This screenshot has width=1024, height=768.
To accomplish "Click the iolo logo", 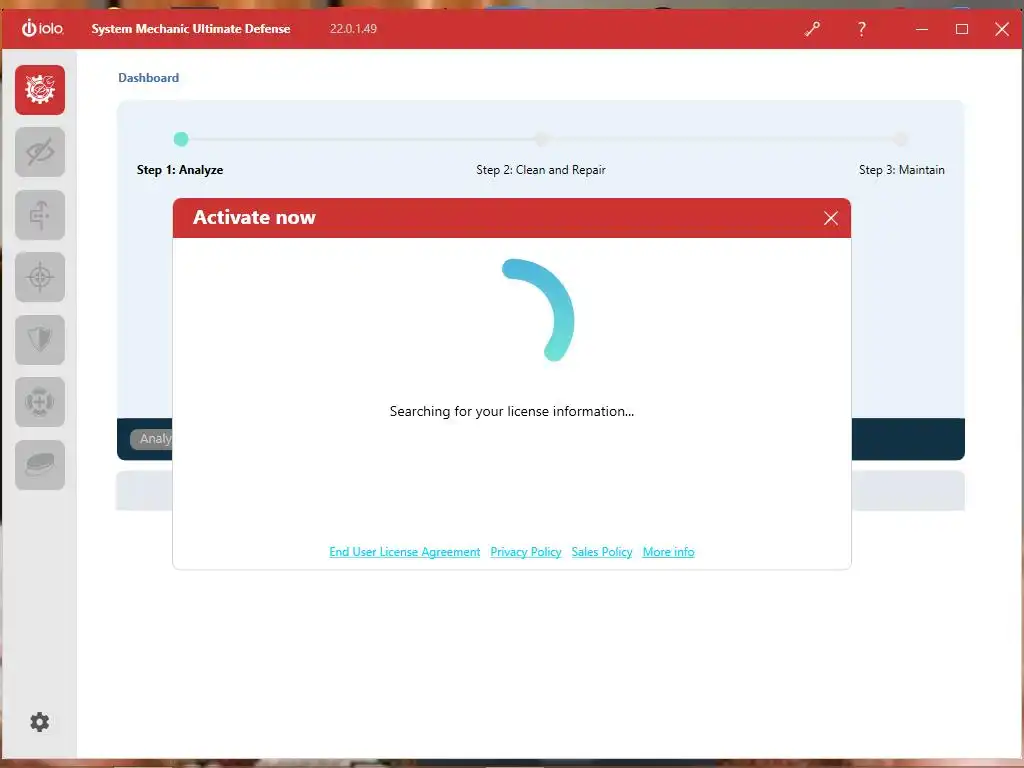I will [x=42, y=28].
